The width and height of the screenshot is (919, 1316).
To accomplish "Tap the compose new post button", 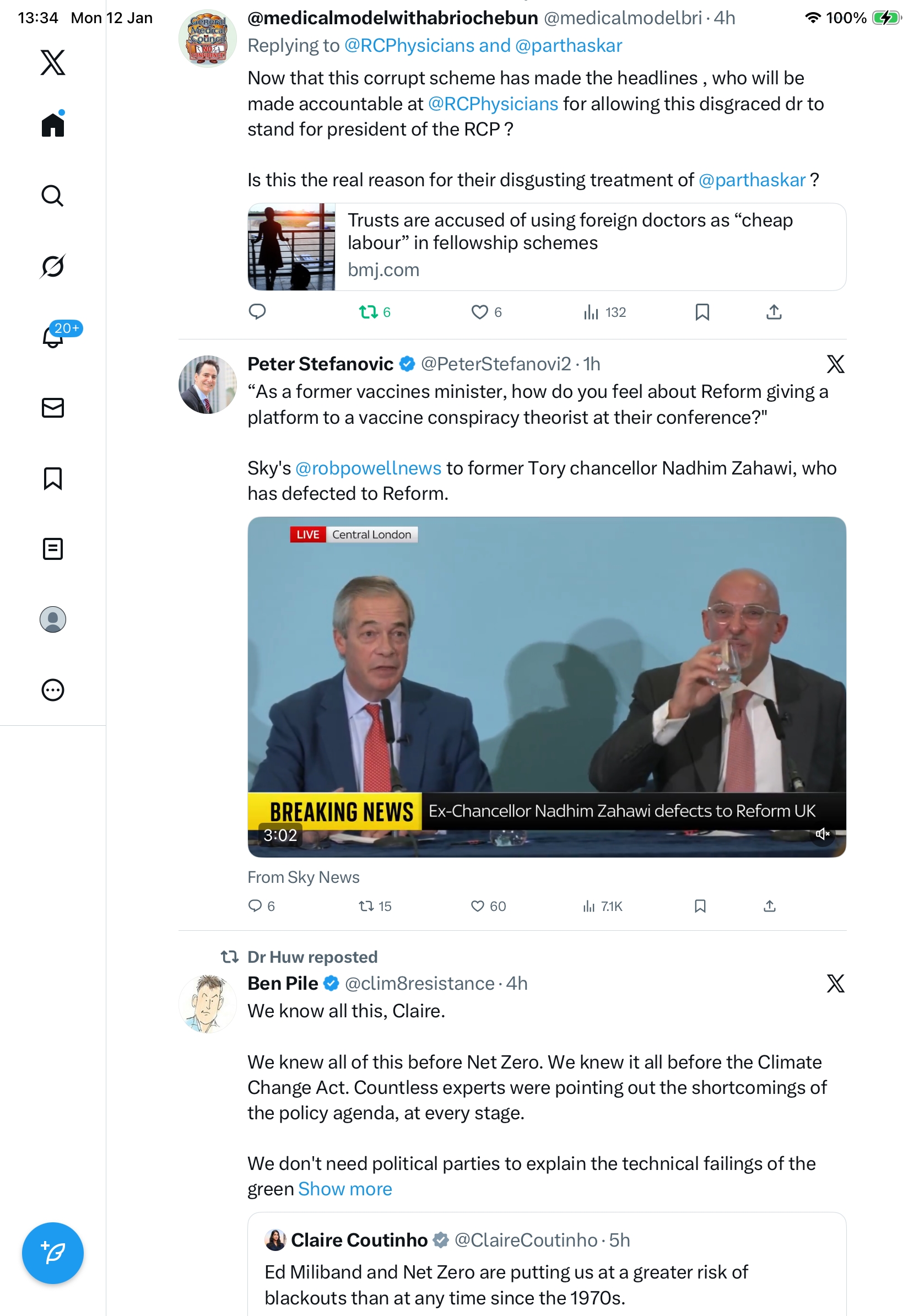I will 53,1253.
